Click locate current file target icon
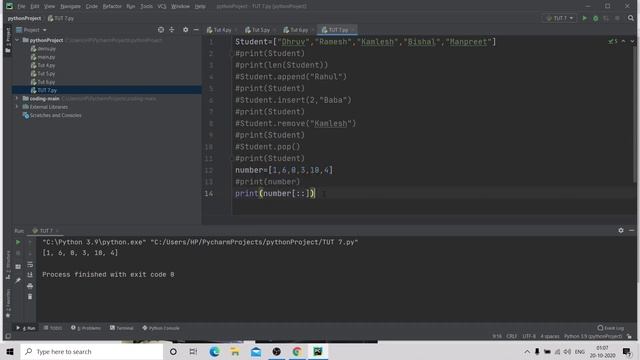Screen dimensions: 640x360 click(x=161, y=30)
